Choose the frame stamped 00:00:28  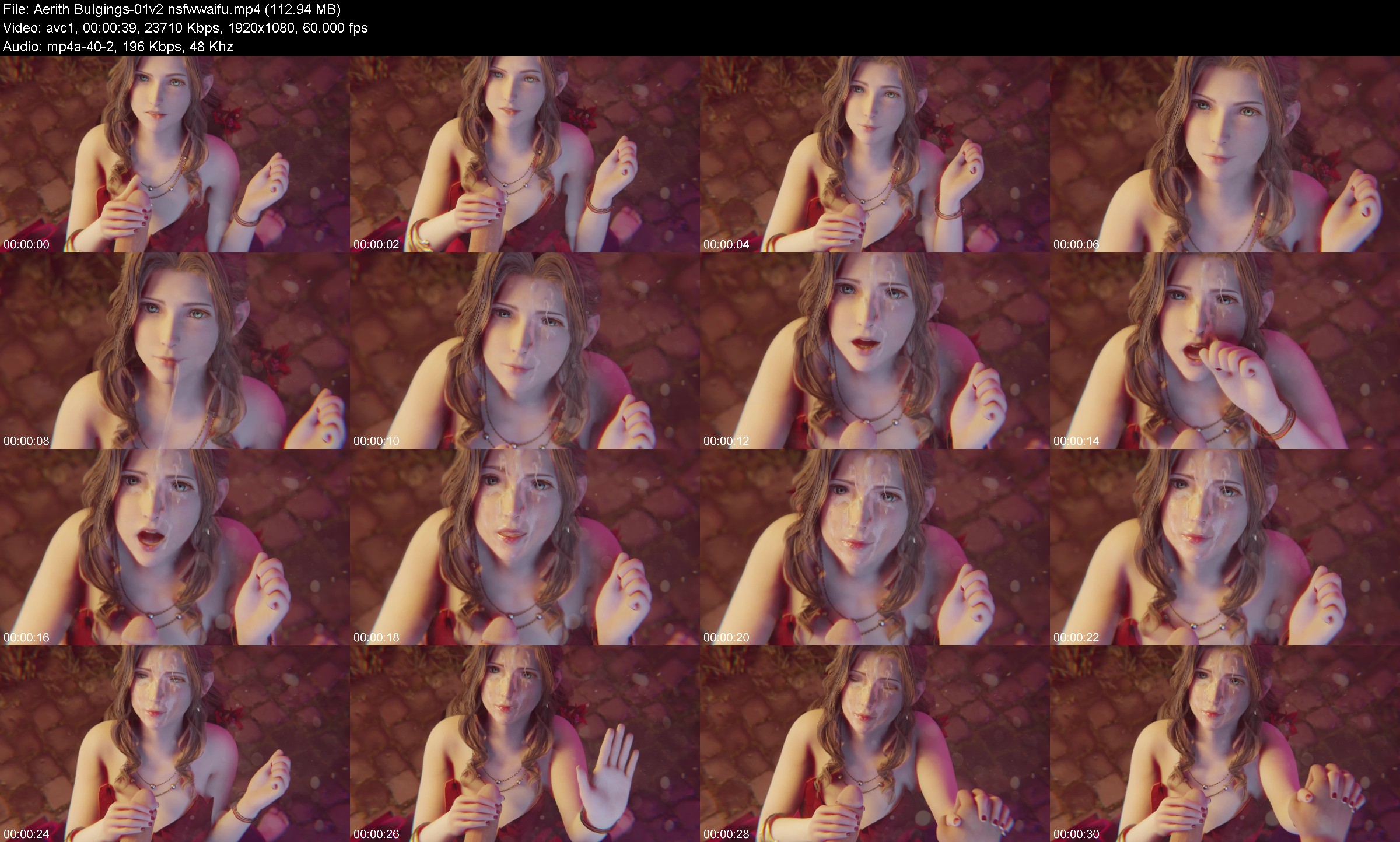pos(875,743)
